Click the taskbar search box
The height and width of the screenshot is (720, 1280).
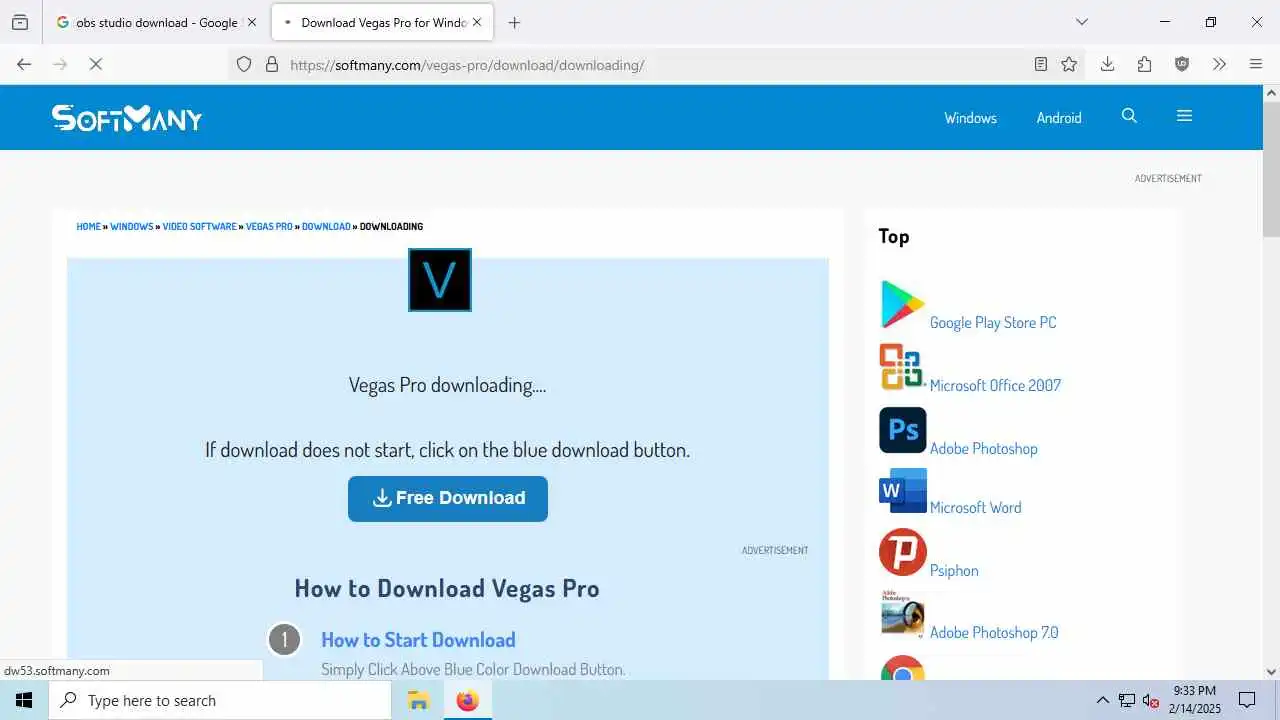pos(220,700)
